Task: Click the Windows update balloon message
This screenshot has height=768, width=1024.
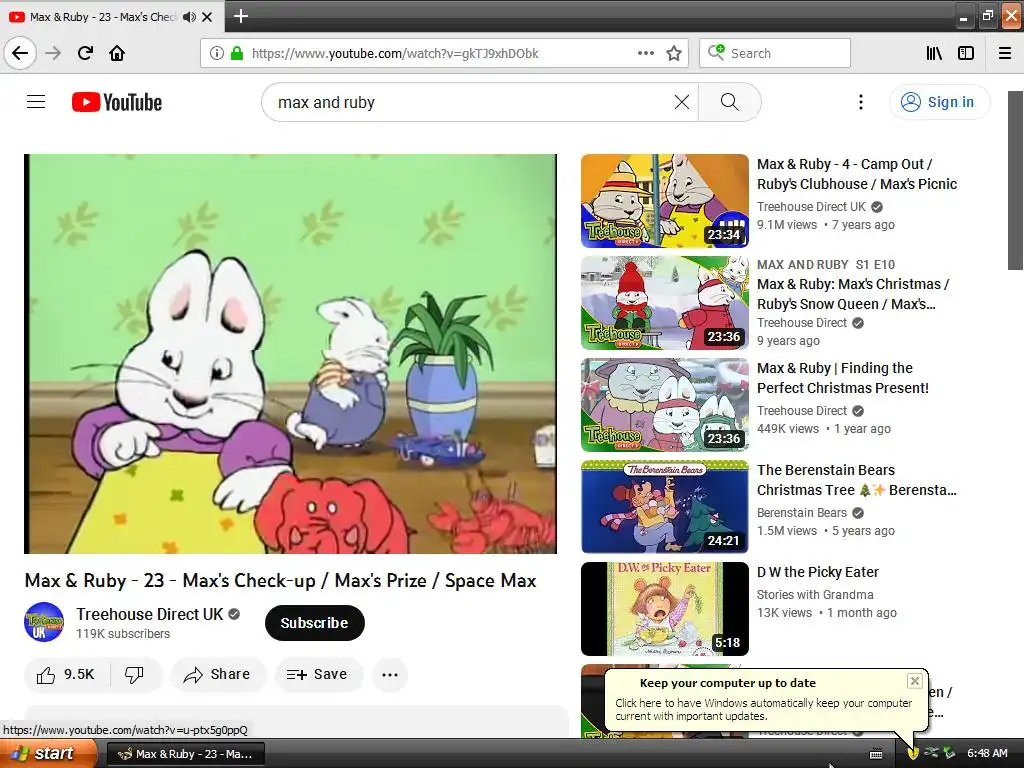Action: [x=763, y=709]
